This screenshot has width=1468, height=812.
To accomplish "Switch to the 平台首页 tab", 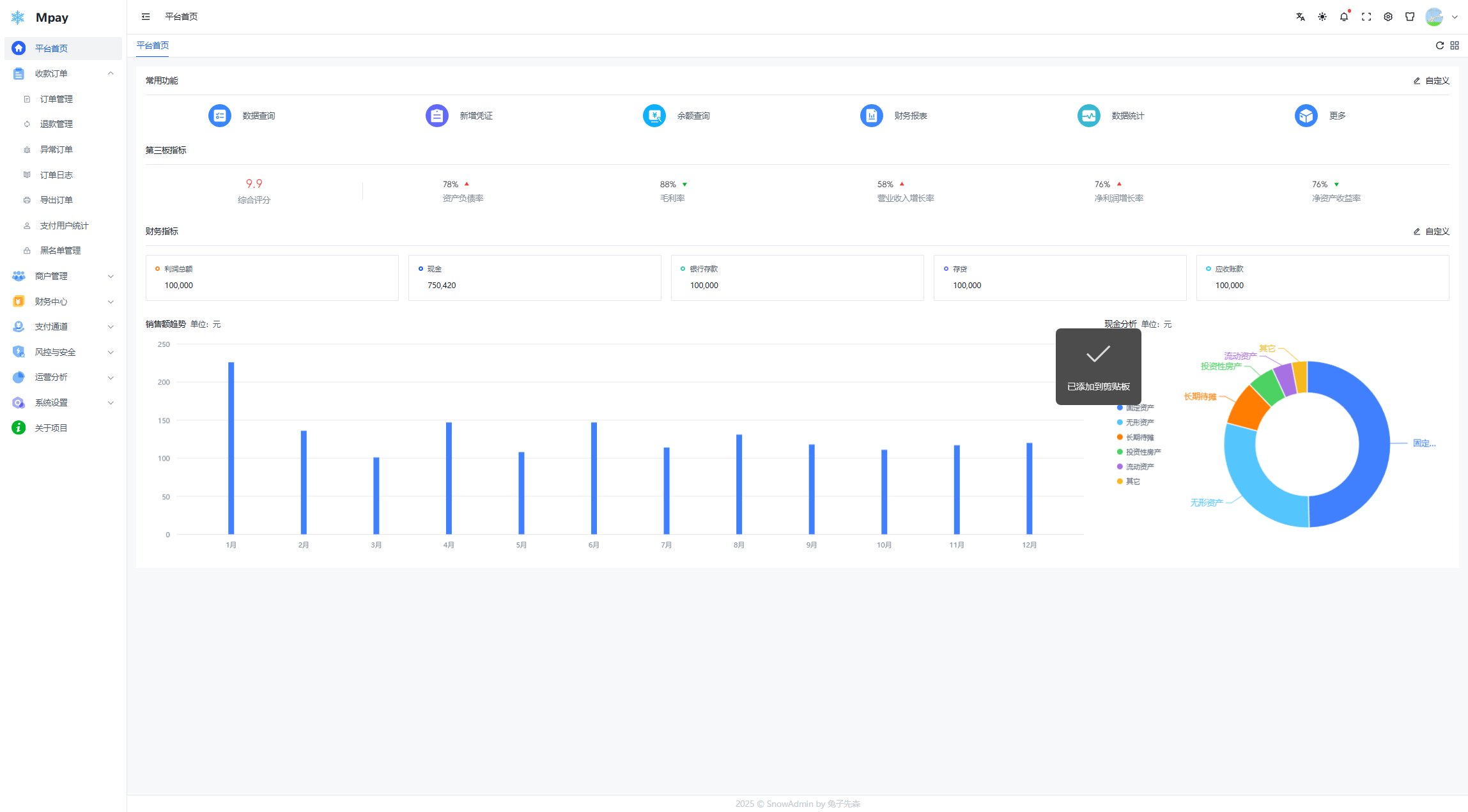I will point(153,45).
